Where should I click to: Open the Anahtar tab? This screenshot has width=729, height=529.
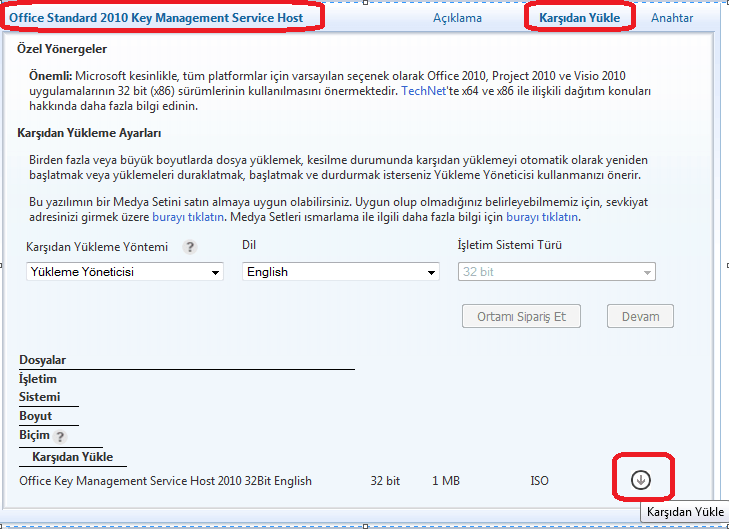coord(672,18)
